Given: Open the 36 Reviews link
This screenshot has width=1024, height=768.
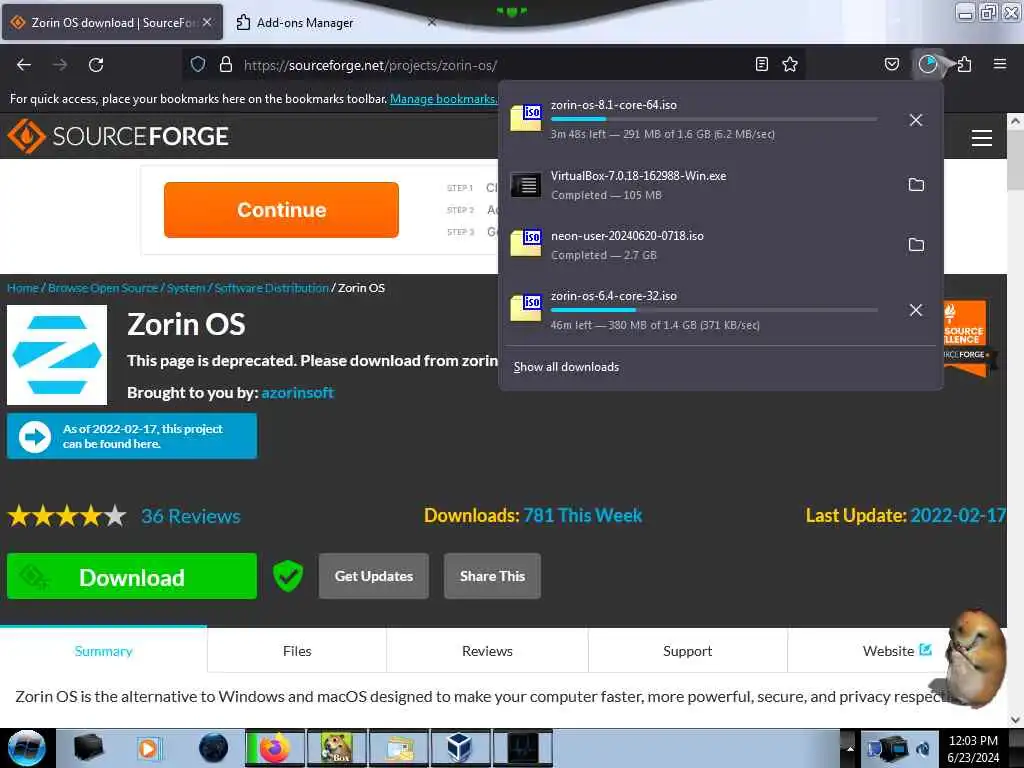Looking at the screenshot, I should point(191,516).
